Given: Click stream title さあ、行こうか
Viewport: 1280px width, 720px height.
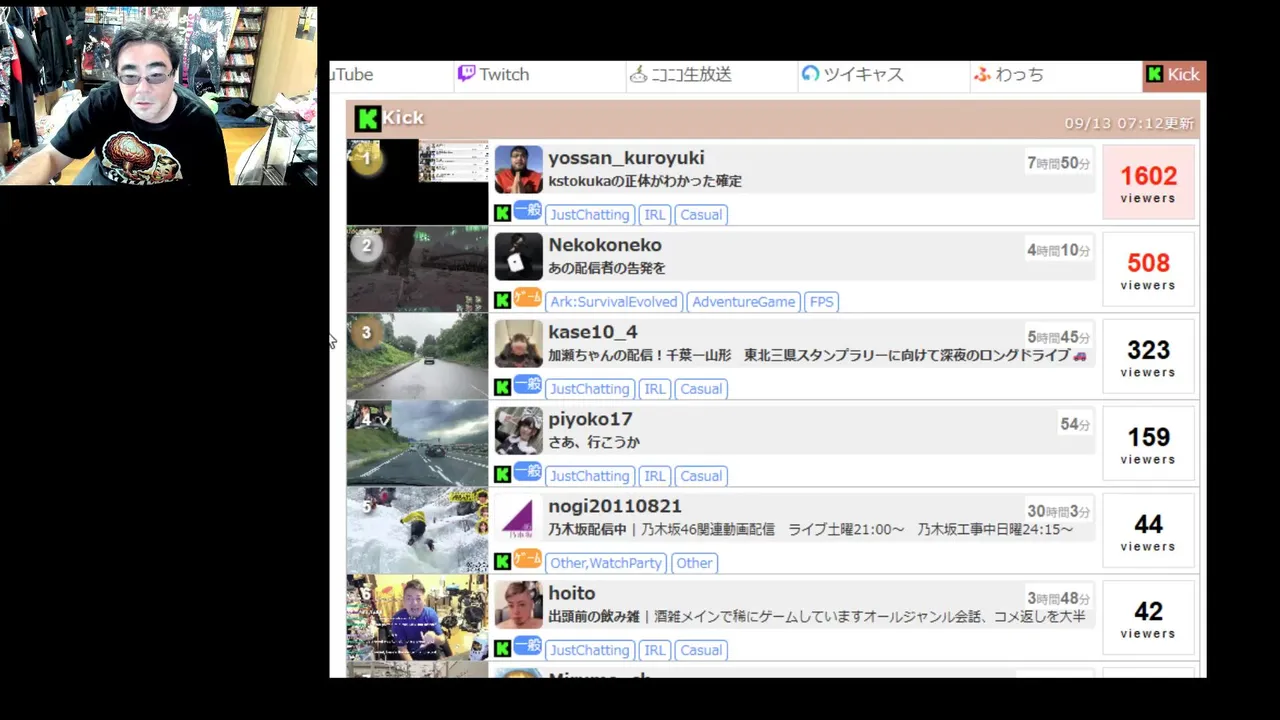Looking at the screenshot, I should [594, 443].
